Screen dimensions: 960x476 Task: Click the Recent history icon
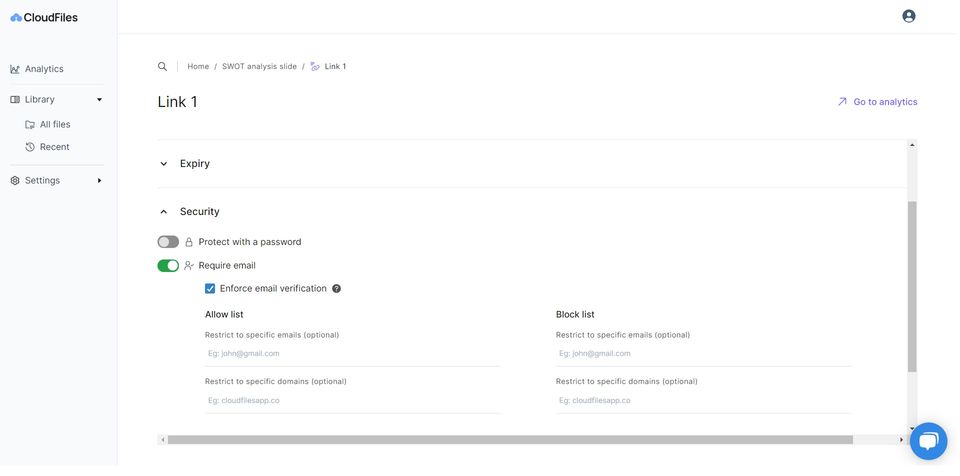30,147
